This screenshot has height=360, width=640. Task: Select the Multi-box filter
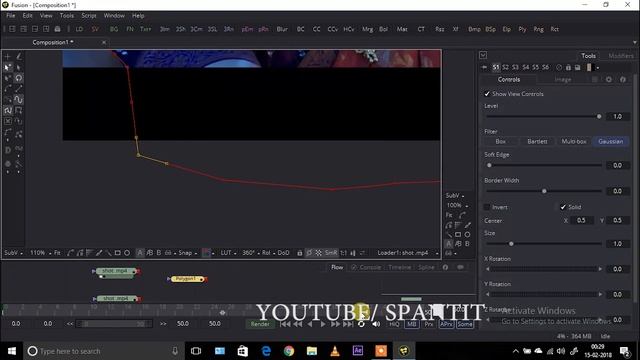pyautogui.click(x=574, y=141)
